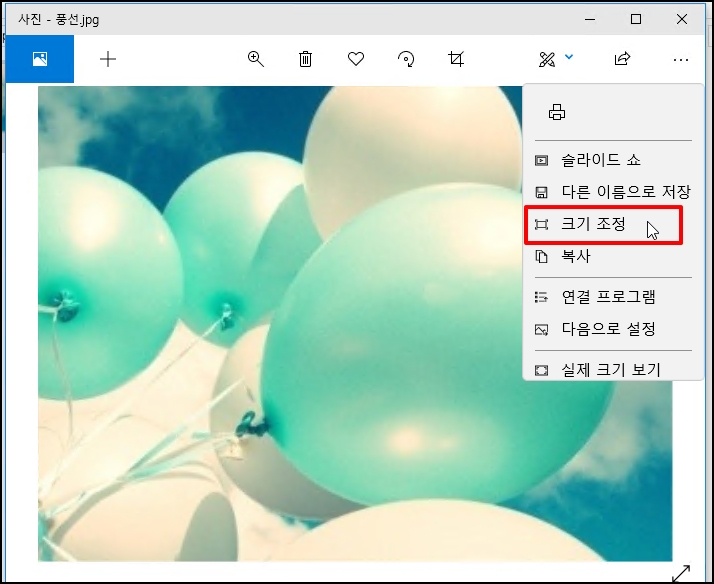Close the 사진 window

pos(682,19)
